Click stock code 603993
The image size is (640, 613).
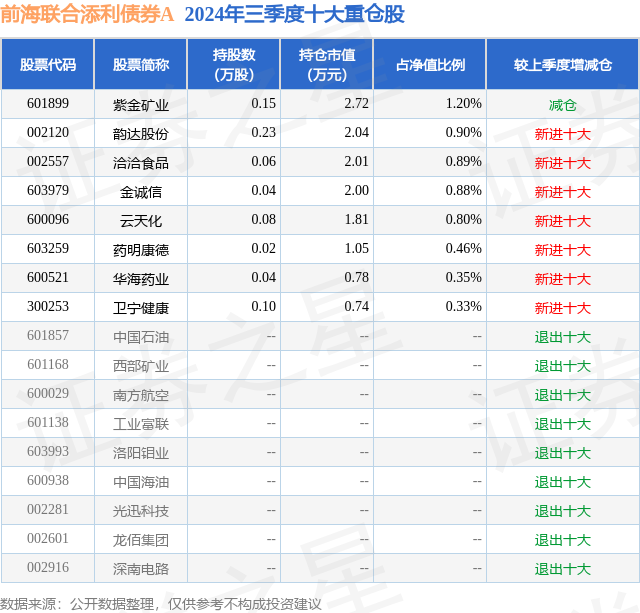(48, 451)
